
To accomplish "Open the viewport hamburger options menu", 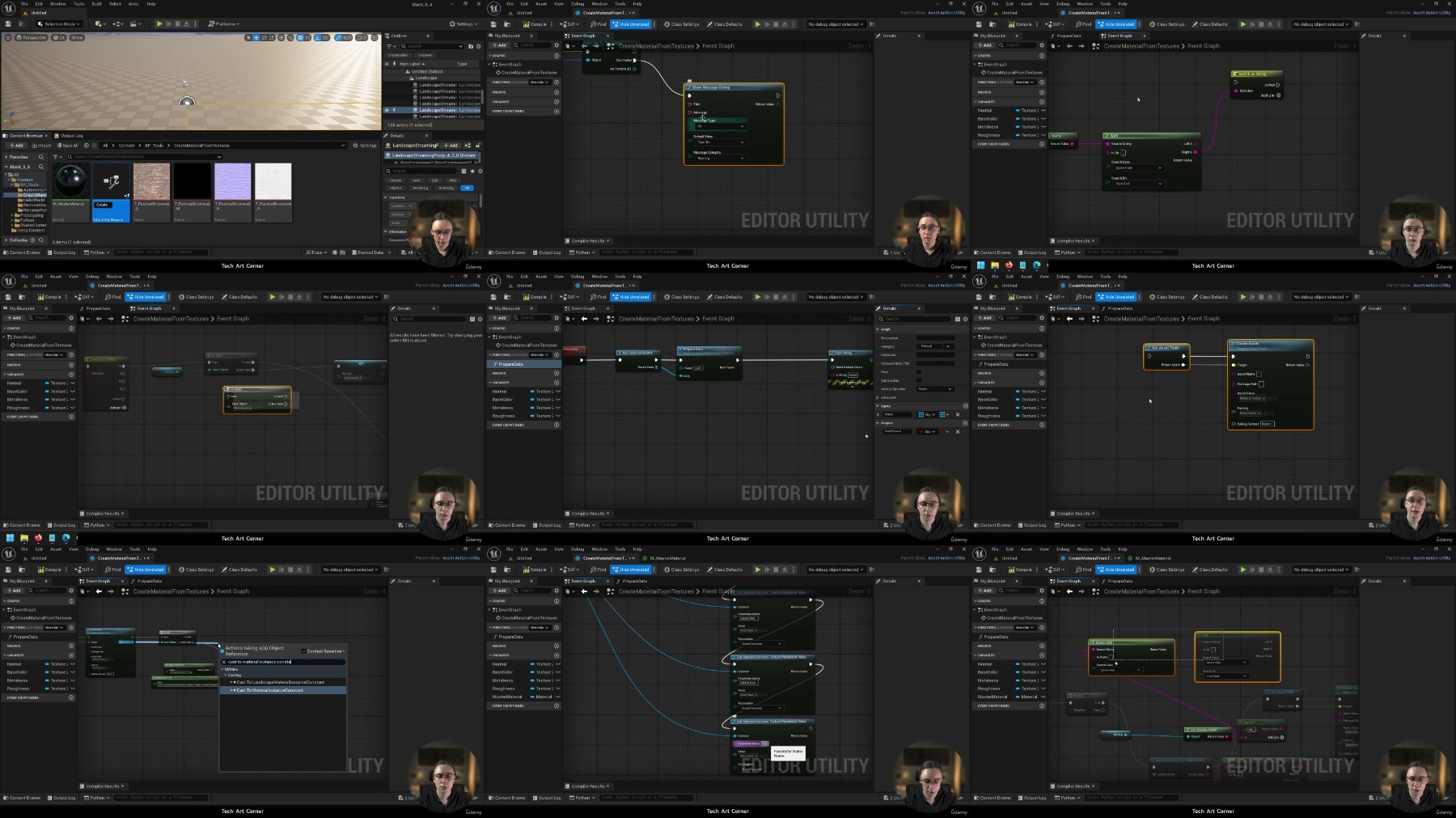I will point(8,37).
